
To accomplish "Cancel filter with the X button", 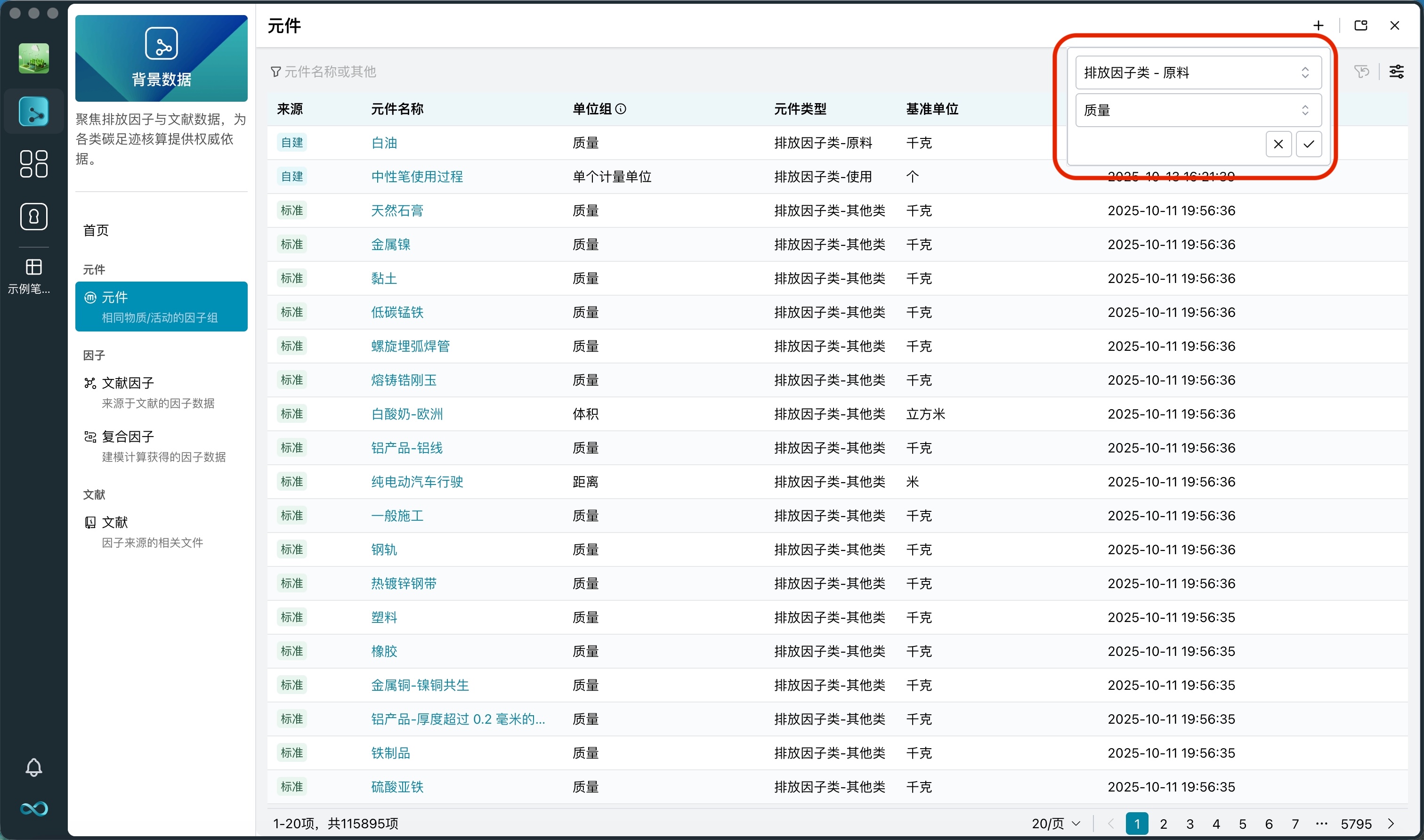I will tap(1278, 144).
